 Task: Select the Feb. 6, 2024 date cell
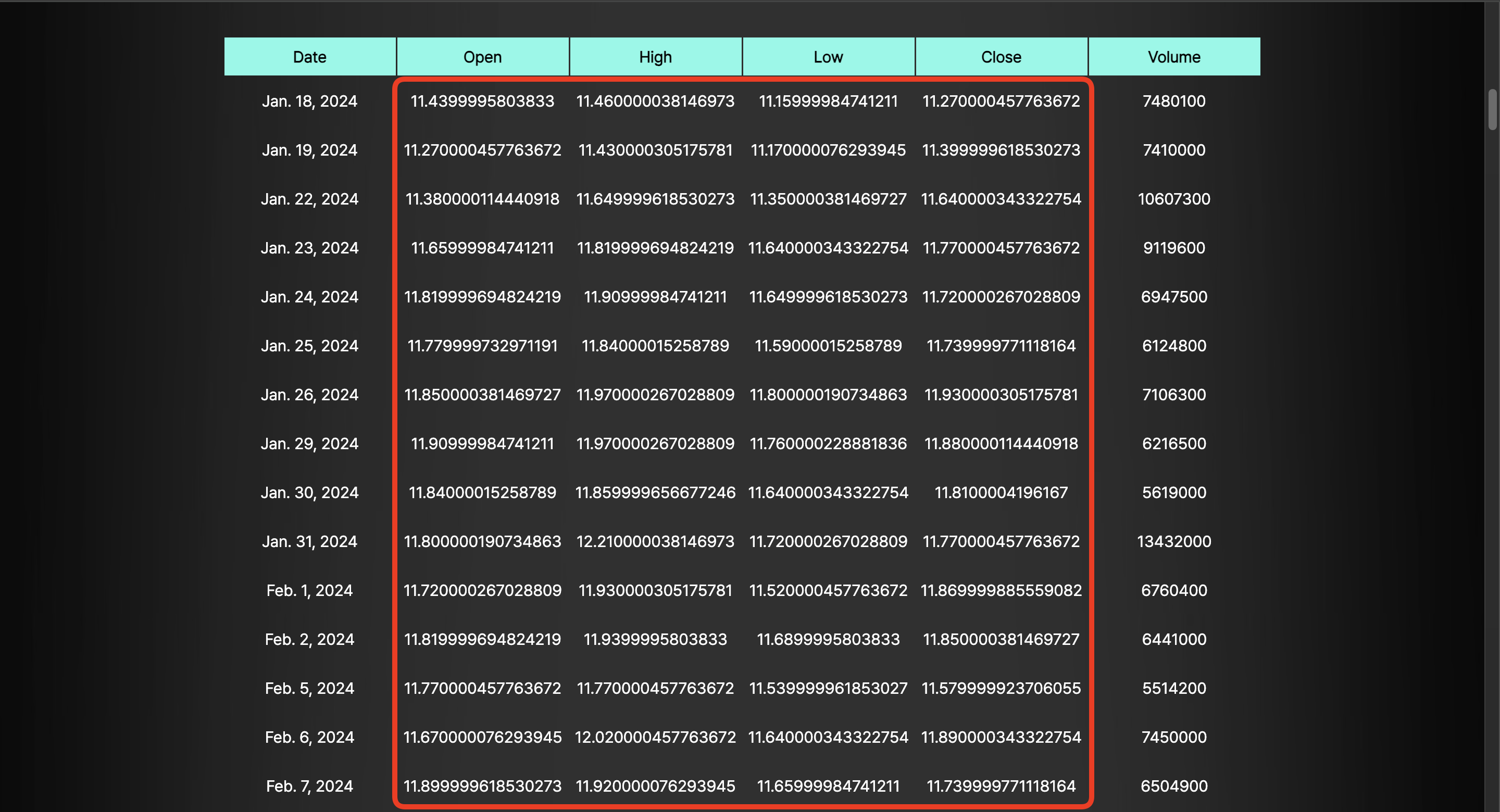pyautogui.click(x=310, y=737)
